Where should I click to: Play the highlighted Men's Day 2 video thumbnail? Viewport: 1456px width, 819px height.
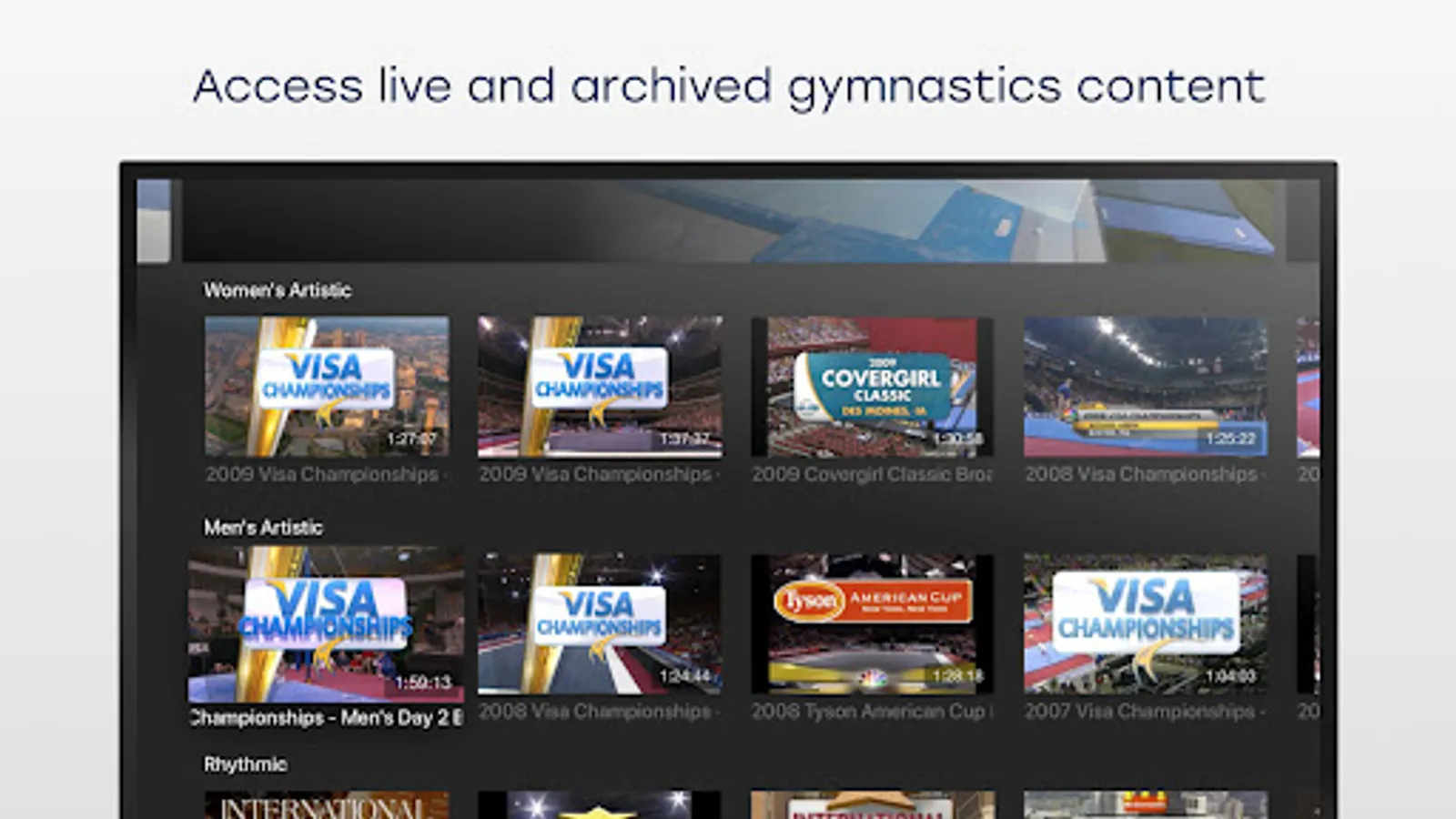pos(326,624)
